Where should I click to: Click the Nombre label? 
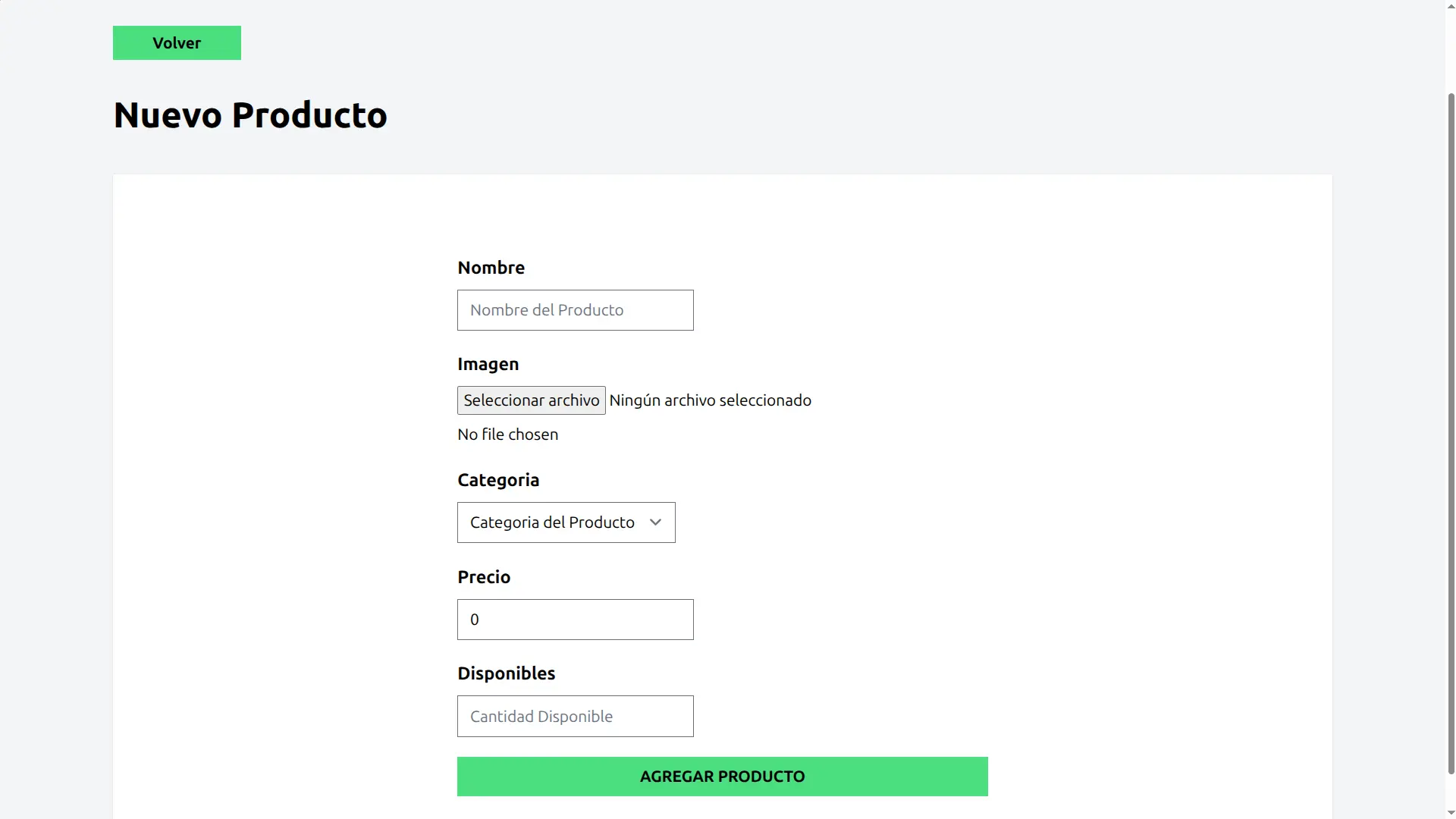(491, 268)
